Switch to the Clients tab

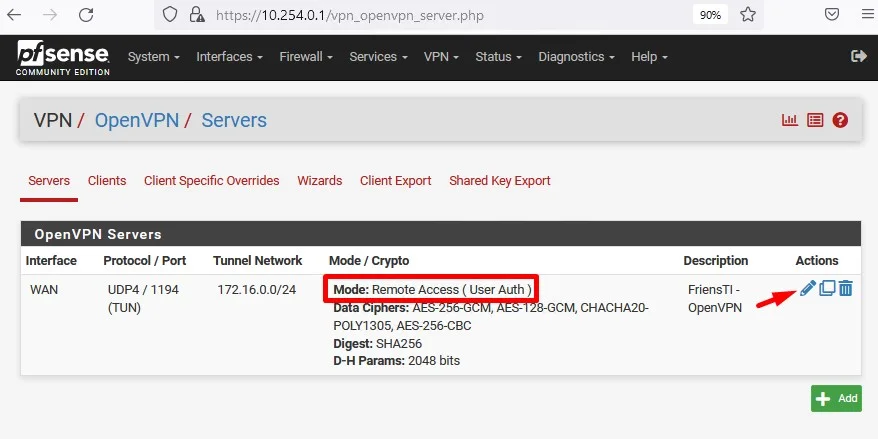click(x=107, y=181)
